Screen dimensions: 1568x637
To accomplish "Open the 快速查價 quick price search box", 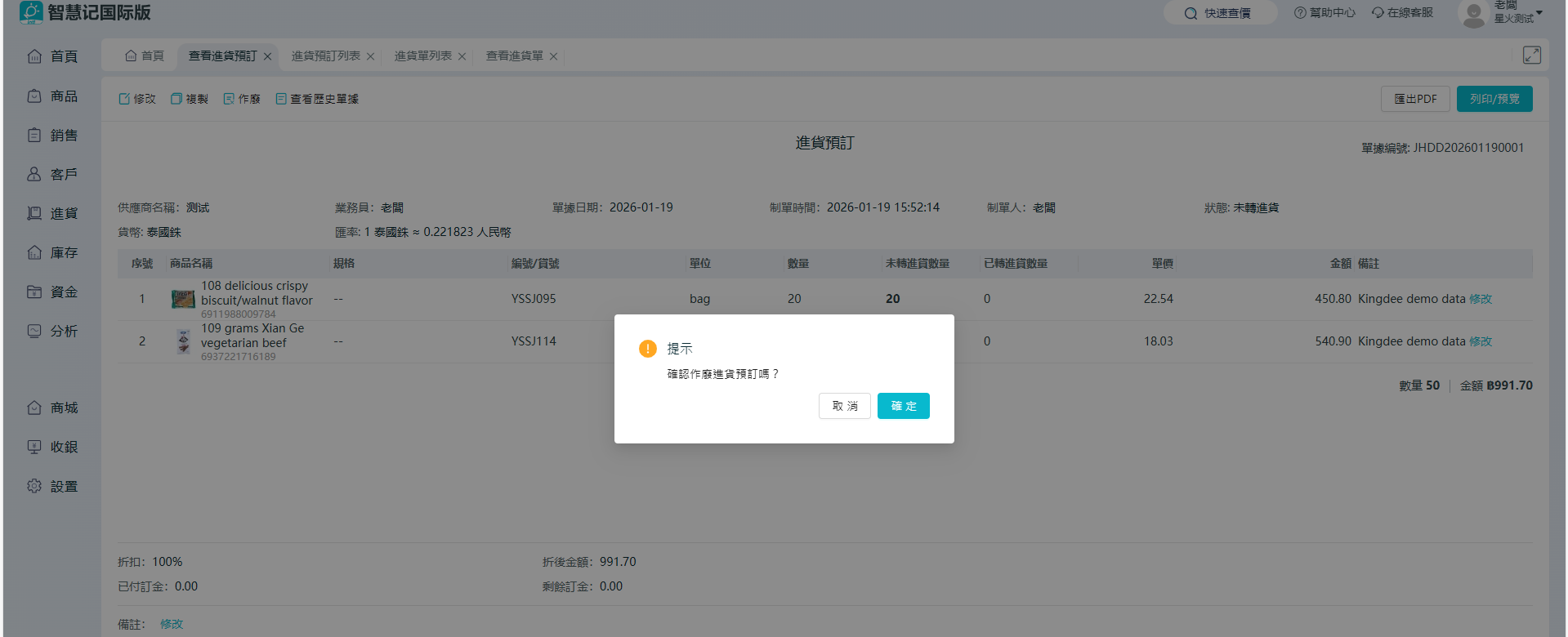I will click(1220, 13).
